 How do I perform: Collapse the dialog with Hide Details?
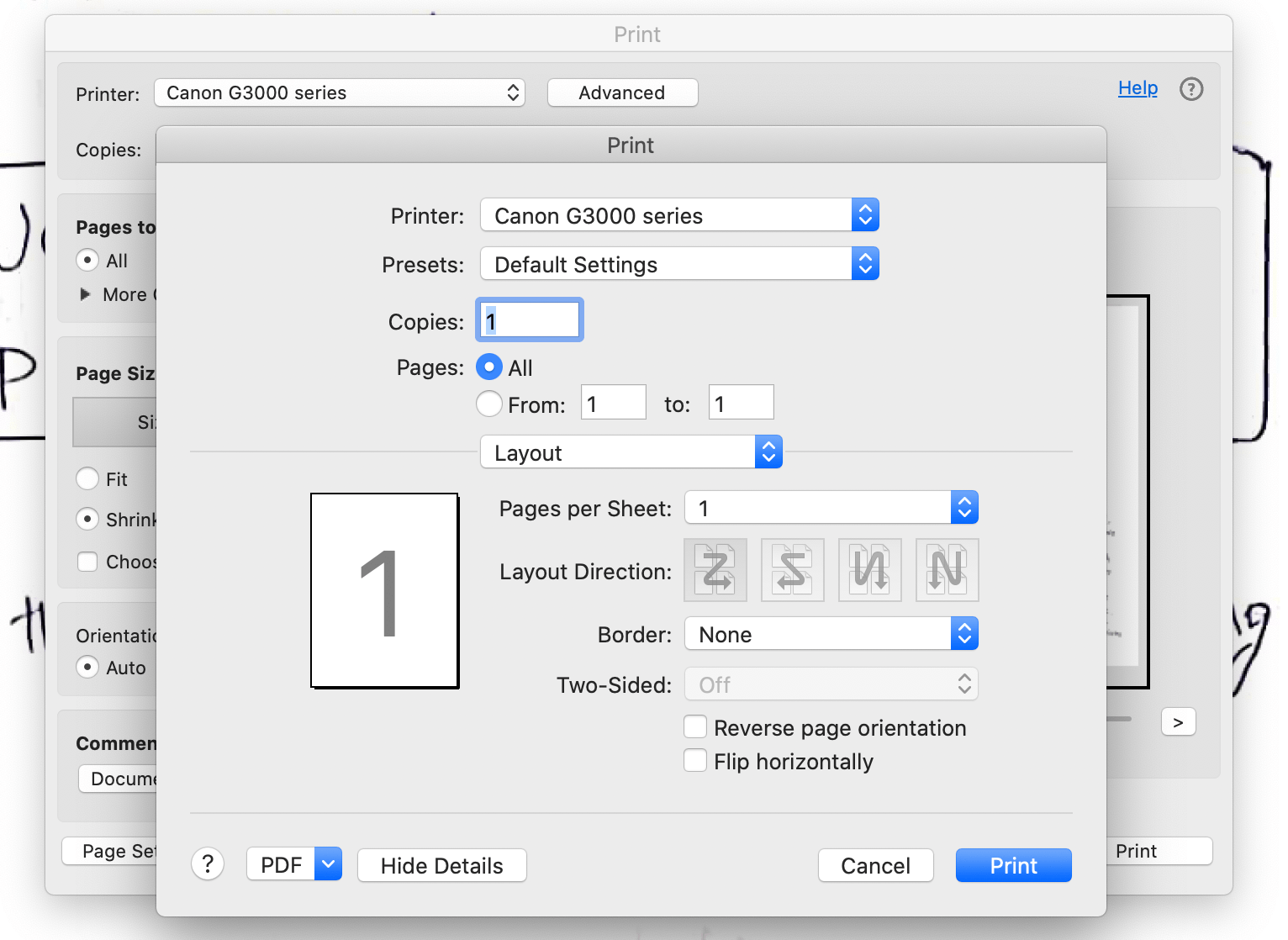click(x=441, y=865)
